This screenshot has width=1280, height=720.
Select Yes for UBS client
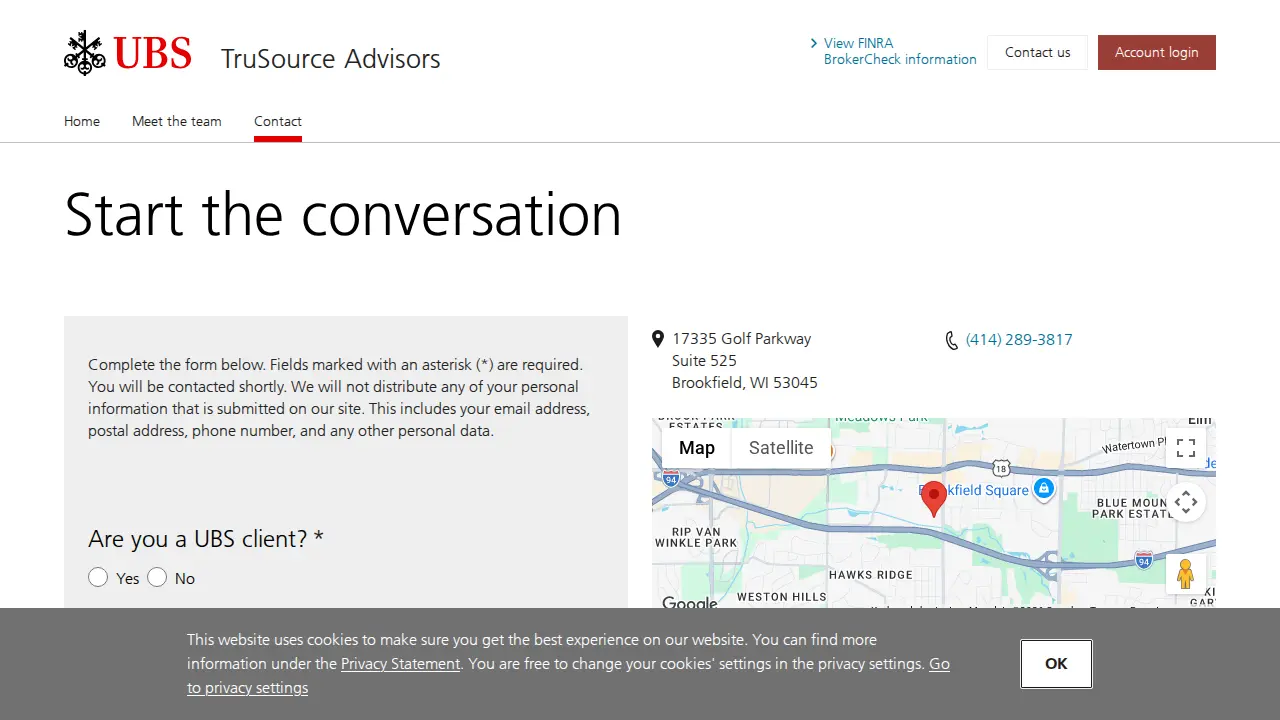pyautogui.click(x=98, y=577)
